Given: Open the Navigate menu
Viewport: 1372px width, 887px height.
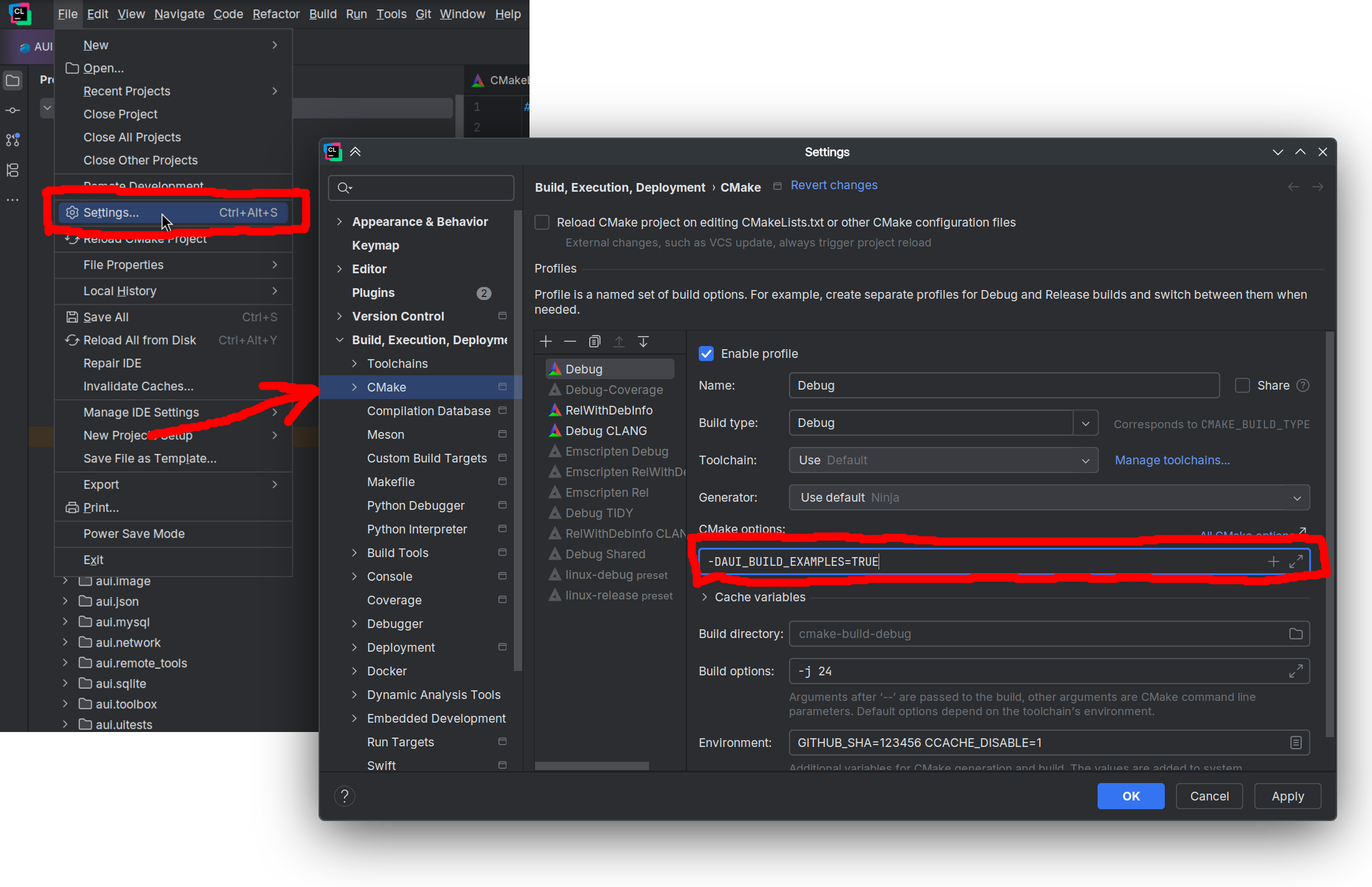Looking at the screenshot, I should [179, 14].
